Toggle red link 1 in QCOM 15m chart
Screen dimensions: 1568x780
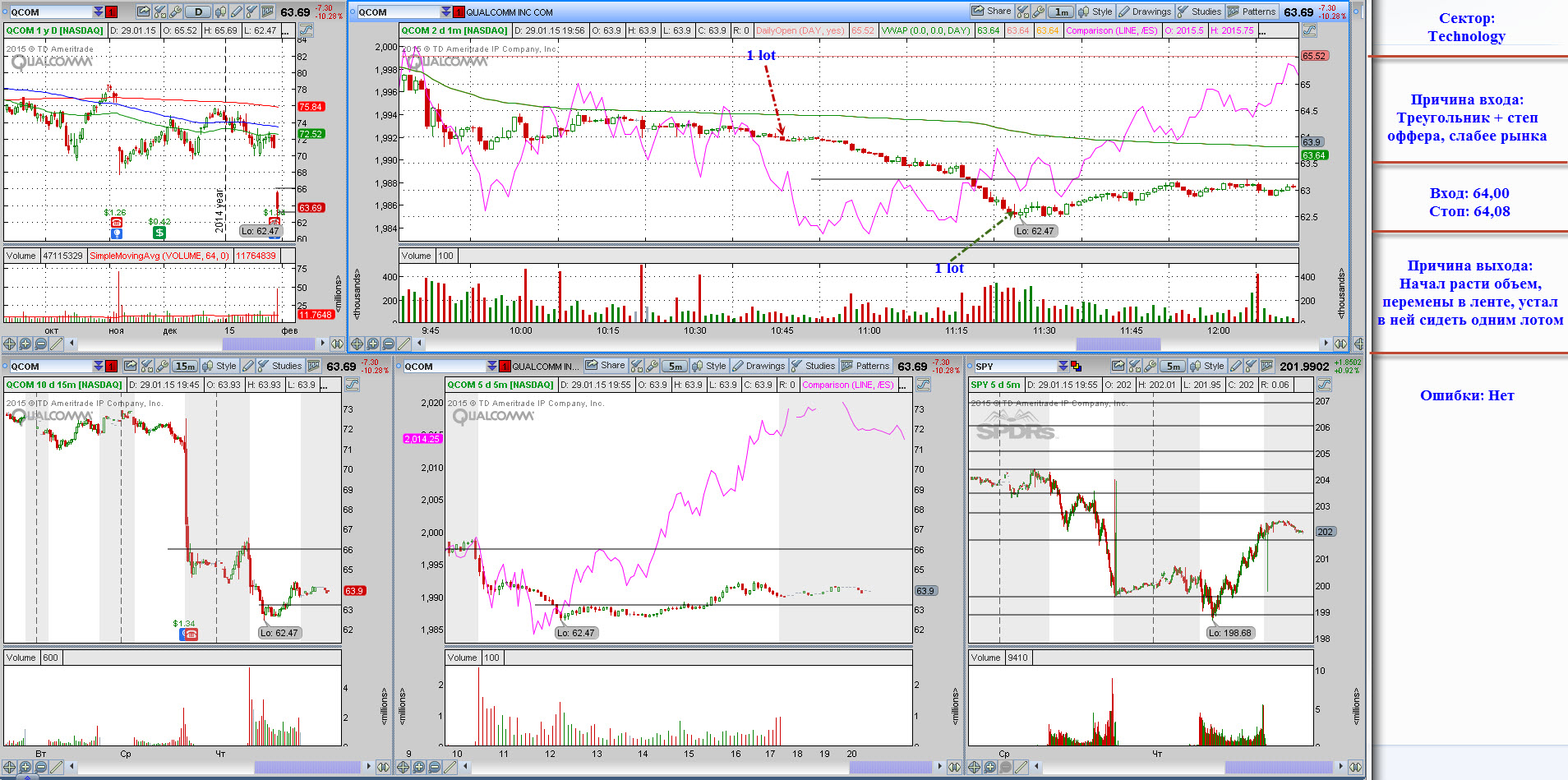pos(111,366)
